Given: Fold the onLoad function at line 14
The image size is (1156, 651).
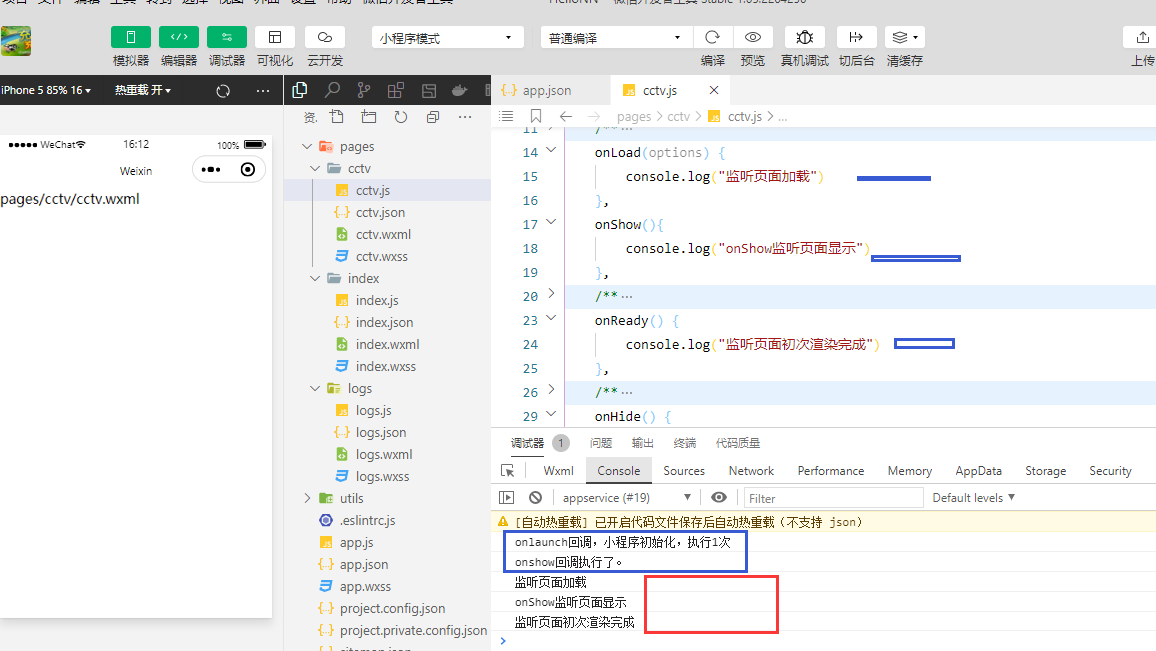Looking at the screenshot, I should 551,150.
